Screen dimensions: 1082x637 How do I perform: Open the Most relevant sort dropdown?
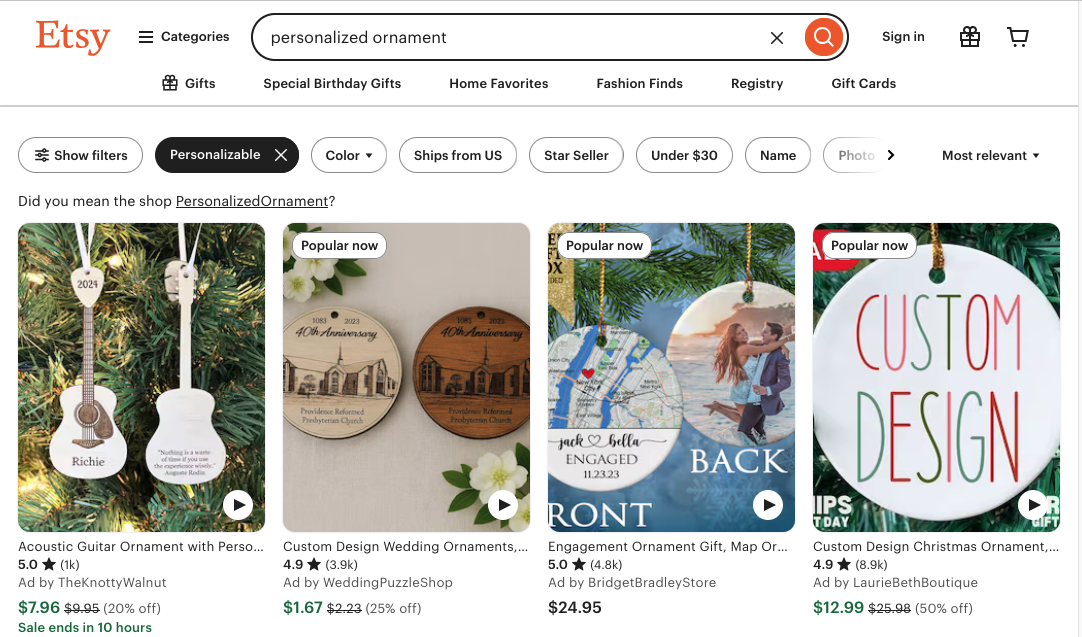[991, 155]
